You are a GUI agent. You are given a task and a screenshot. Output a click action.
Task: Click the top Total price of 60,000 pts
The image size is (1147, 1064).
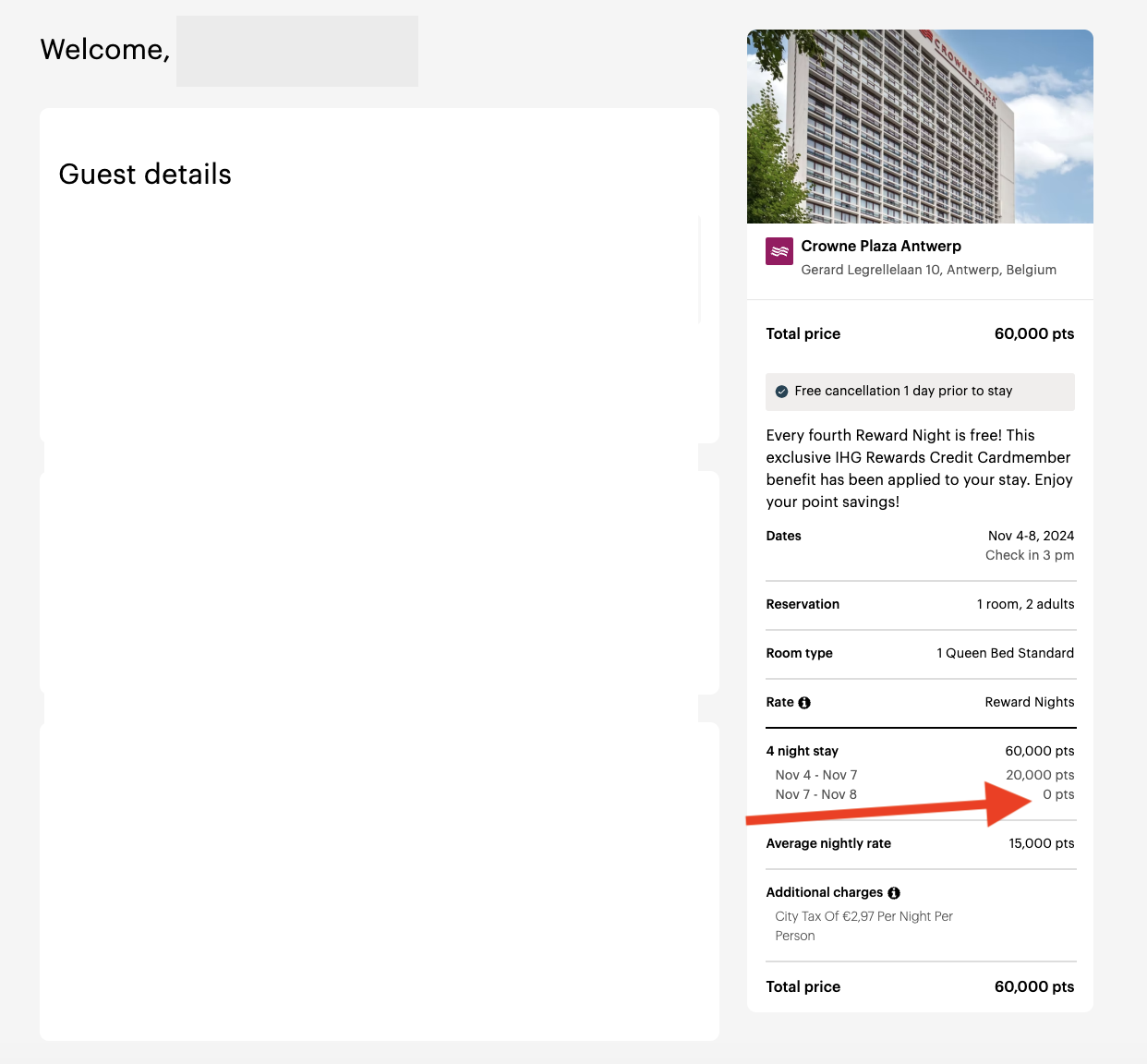1033,333
